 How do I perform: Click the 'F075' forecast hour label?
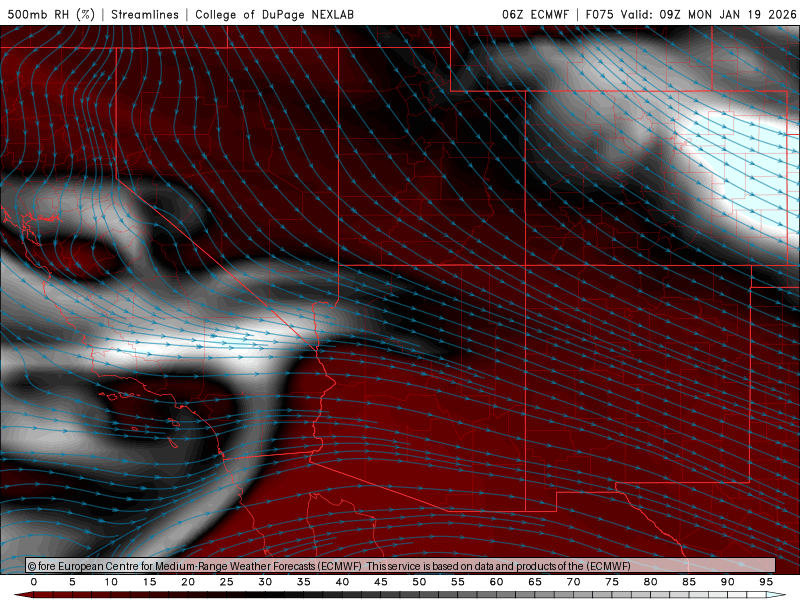(x=599, y=14)
